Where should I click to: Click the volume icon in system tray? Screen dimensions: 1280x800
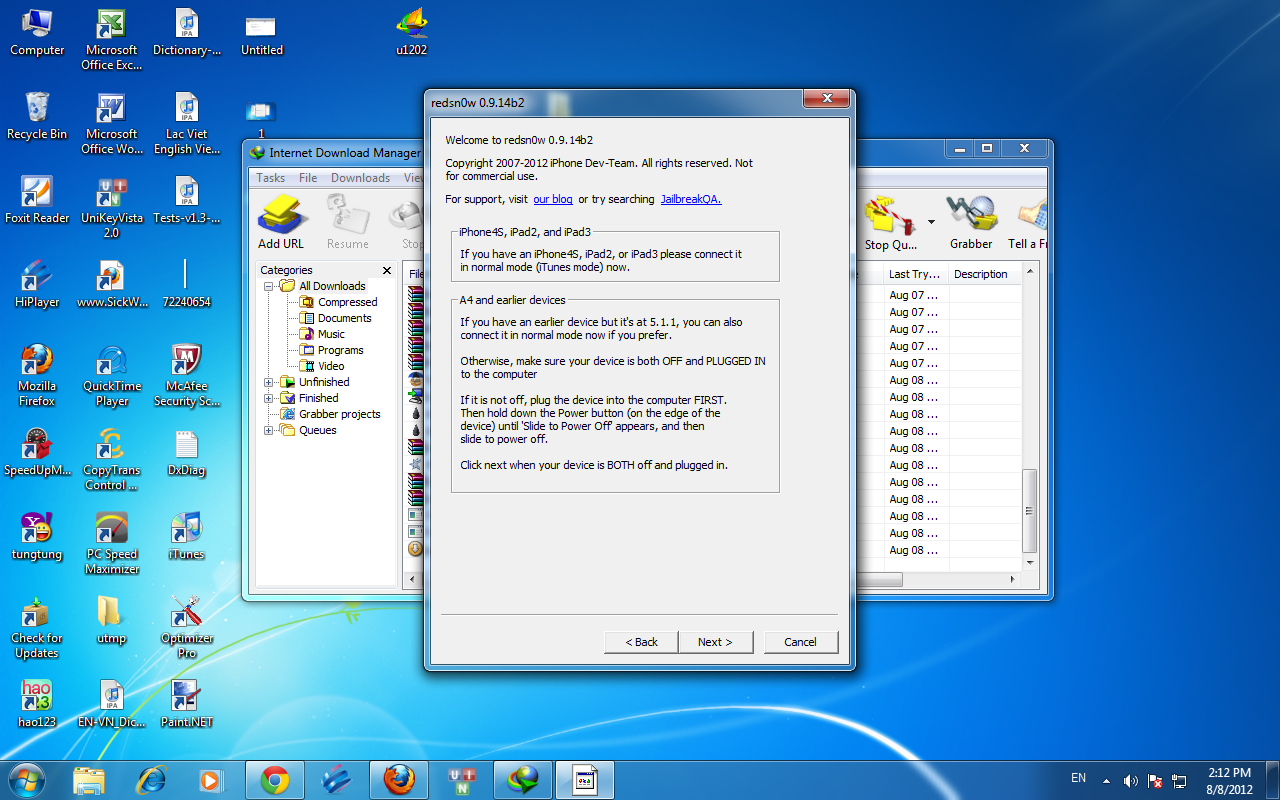[1131, 780]
